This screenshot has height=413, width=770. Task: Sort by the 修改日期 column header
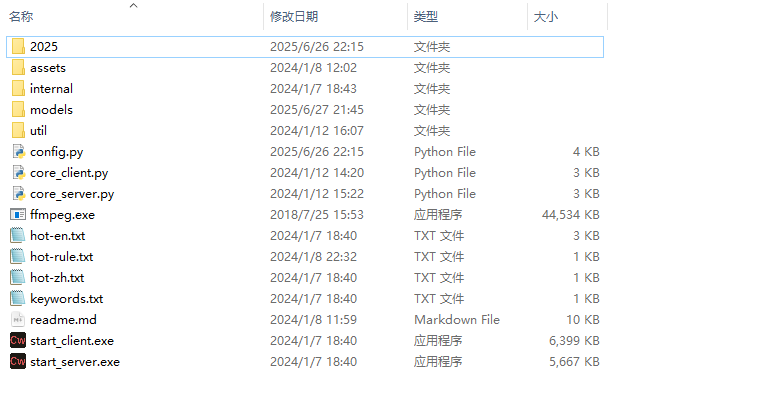[294, 17]
